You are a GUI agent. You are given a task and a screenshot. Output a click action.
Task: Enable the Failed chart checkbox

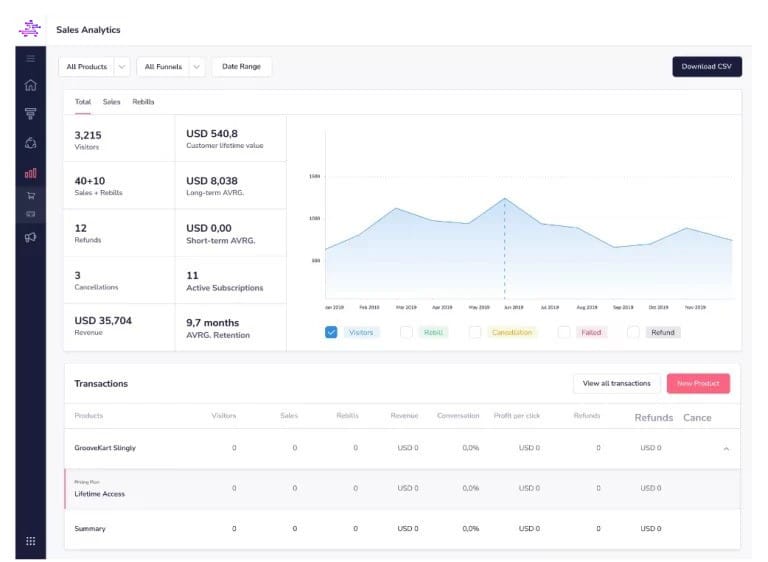point(564,332)
